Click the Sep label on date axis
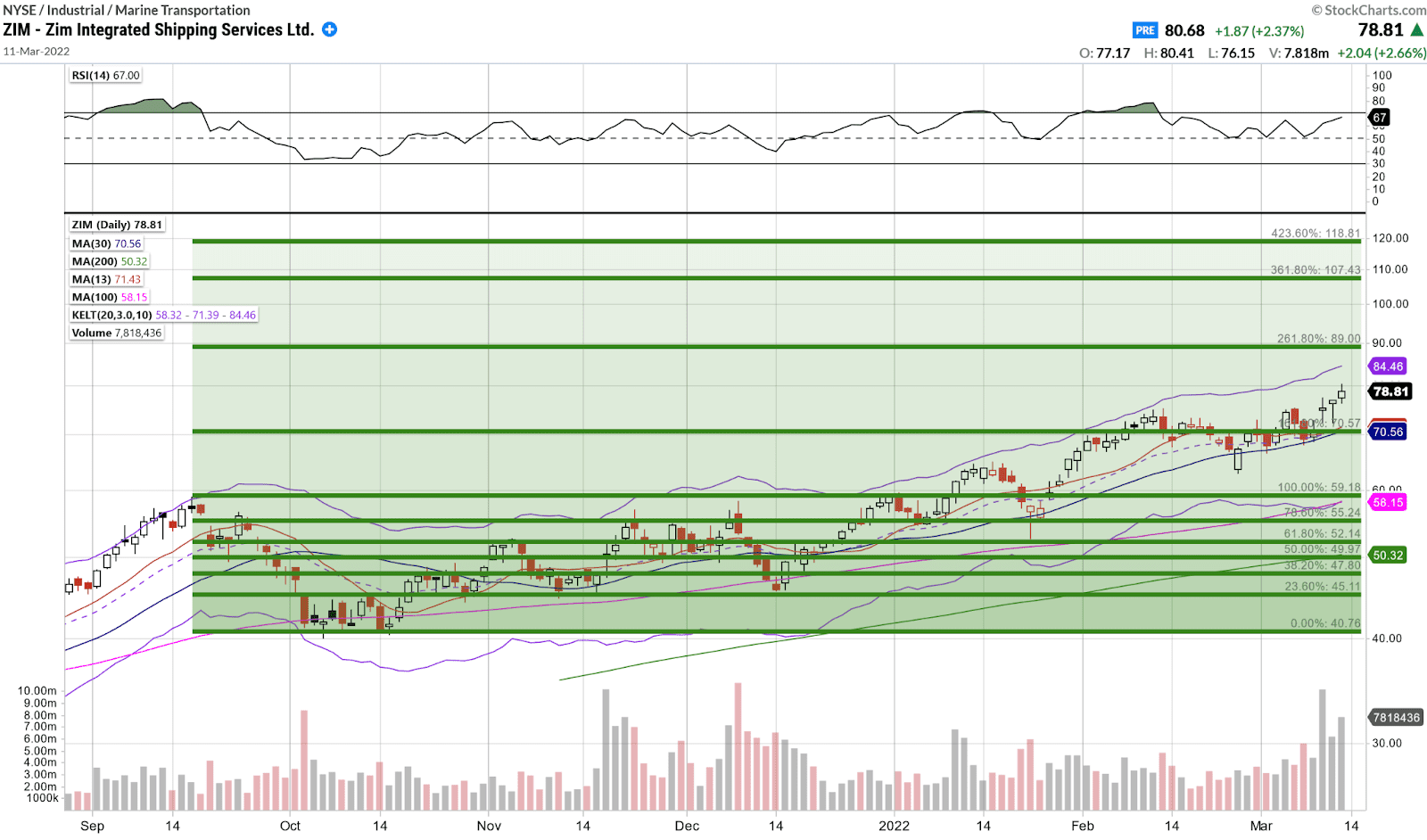Viewport: 1427px width, 840px height. [x=93, y=826]
